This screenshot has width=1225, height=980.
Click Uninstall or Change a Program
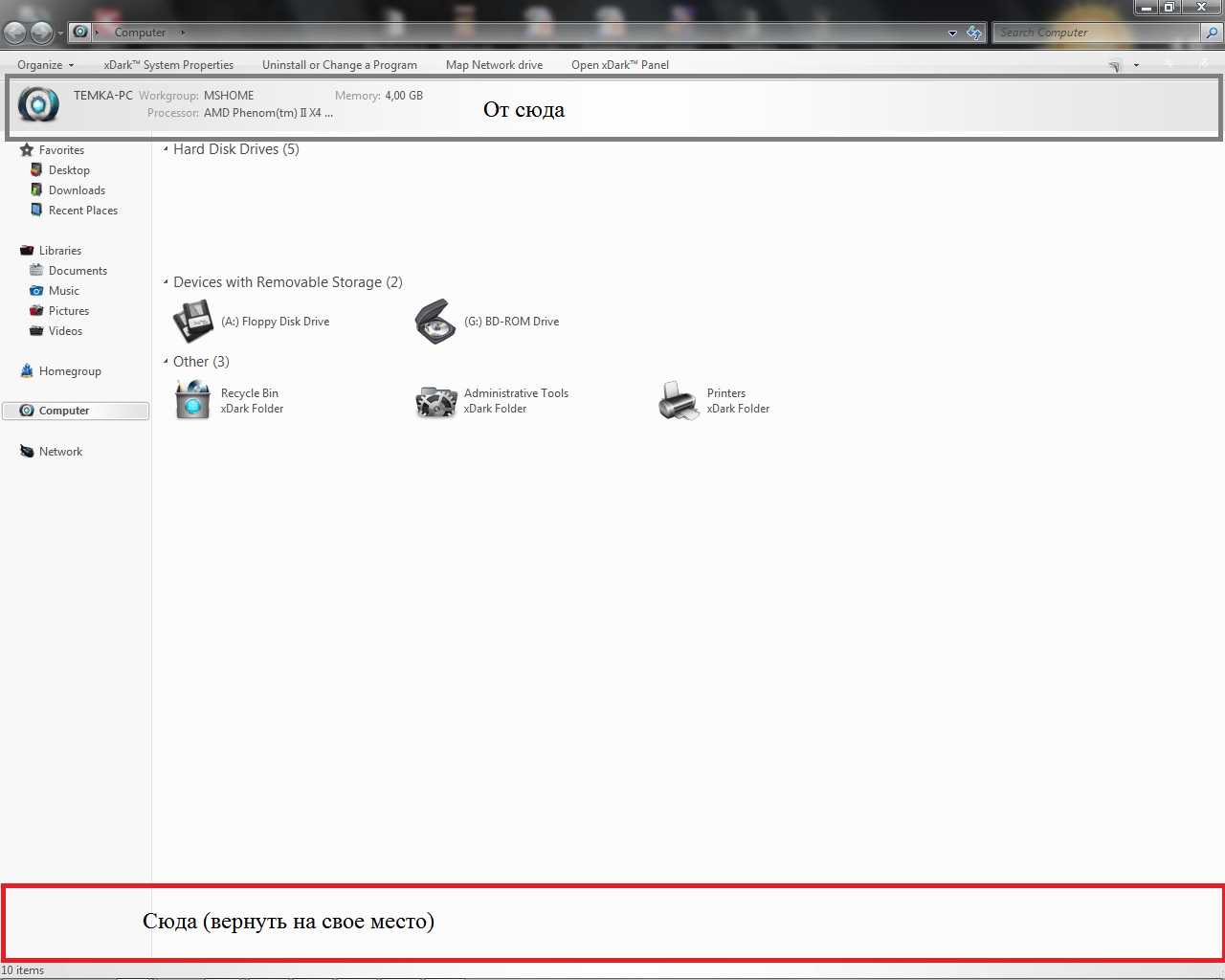point(340,65)
